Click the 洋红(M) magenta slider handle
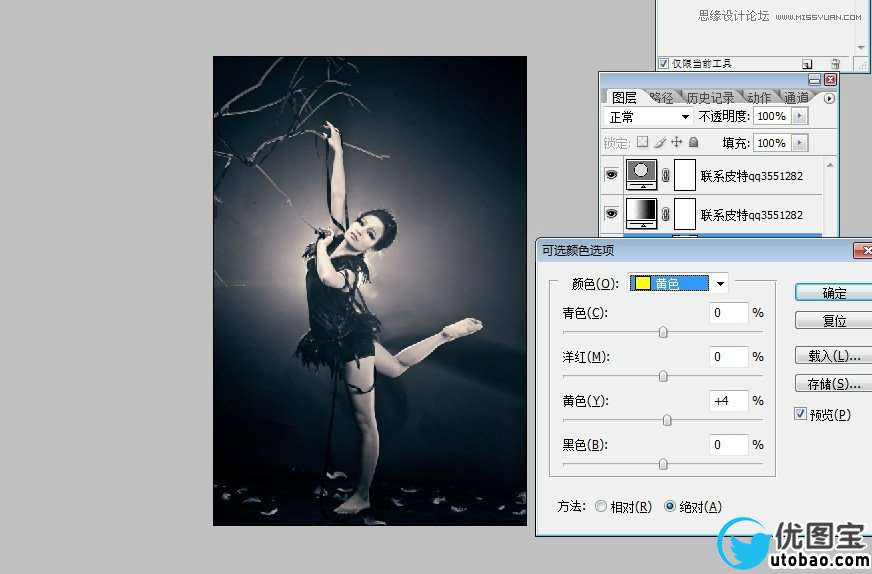This screenshot has width=872, height=574. point(663,377)
